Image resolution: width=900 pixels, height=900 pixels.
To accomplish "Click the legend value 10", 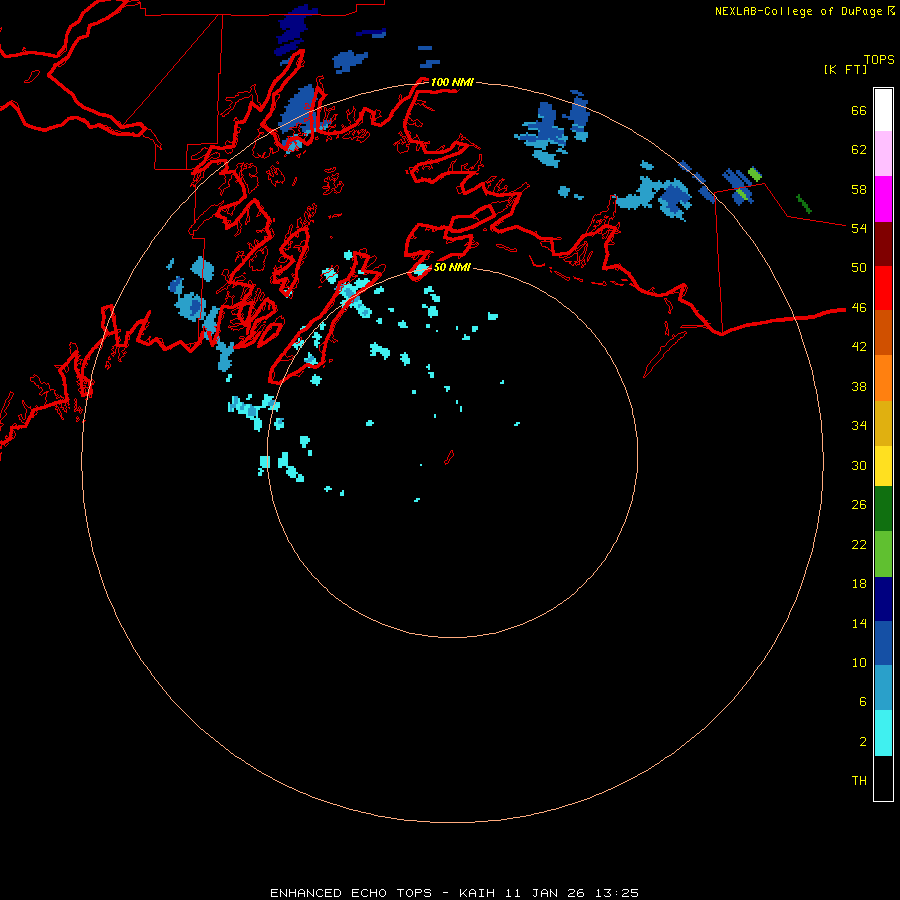I will click(859, 662).
